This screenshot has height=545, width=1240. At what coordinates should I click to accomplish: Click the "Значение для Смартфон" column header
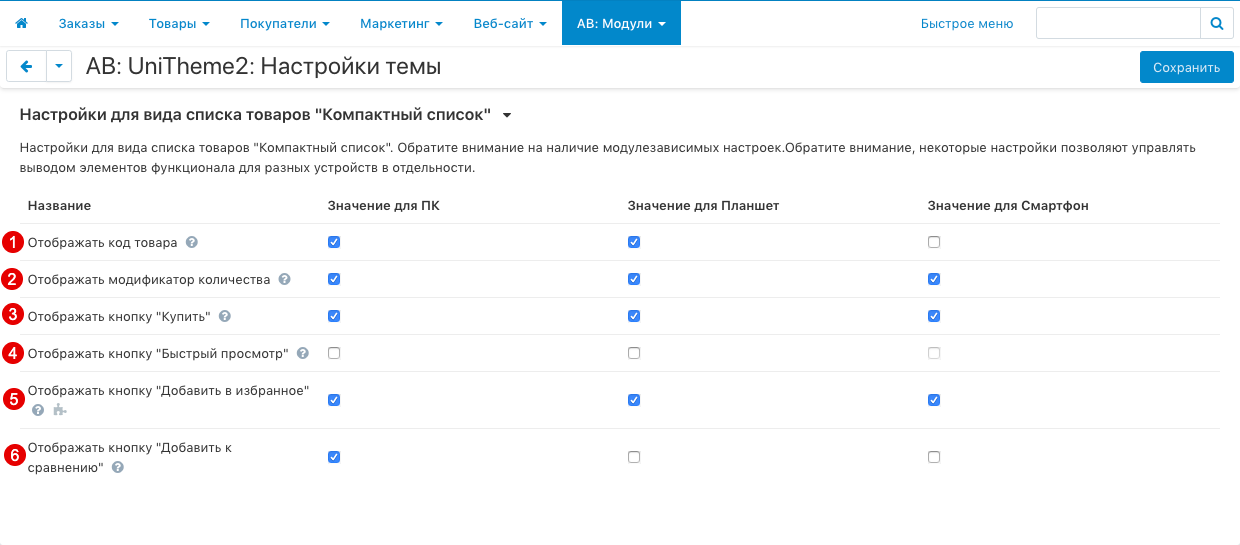point(1008,205)
